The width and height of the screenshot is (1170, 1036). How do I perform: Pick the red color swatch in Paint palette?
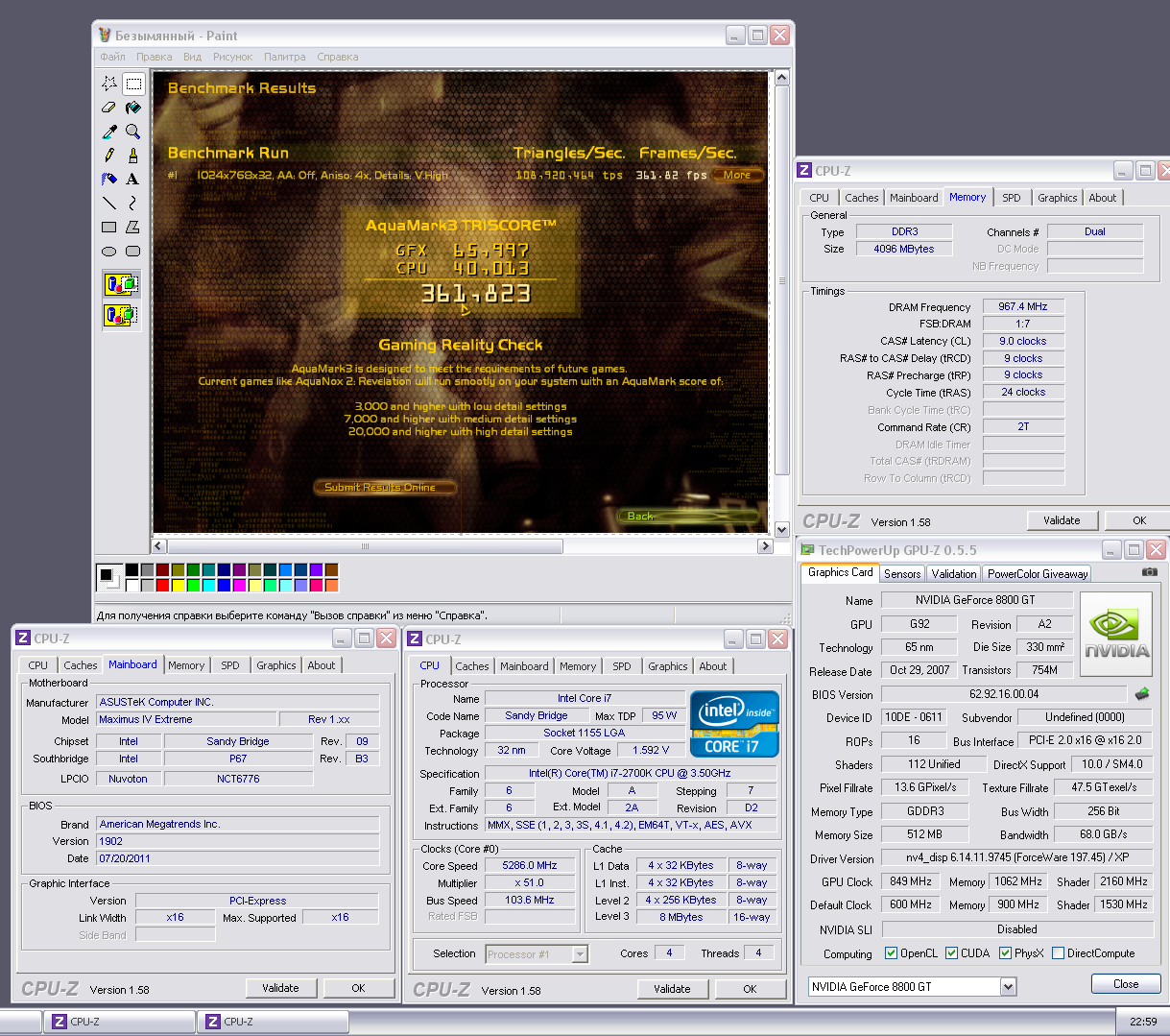point(162,585)
